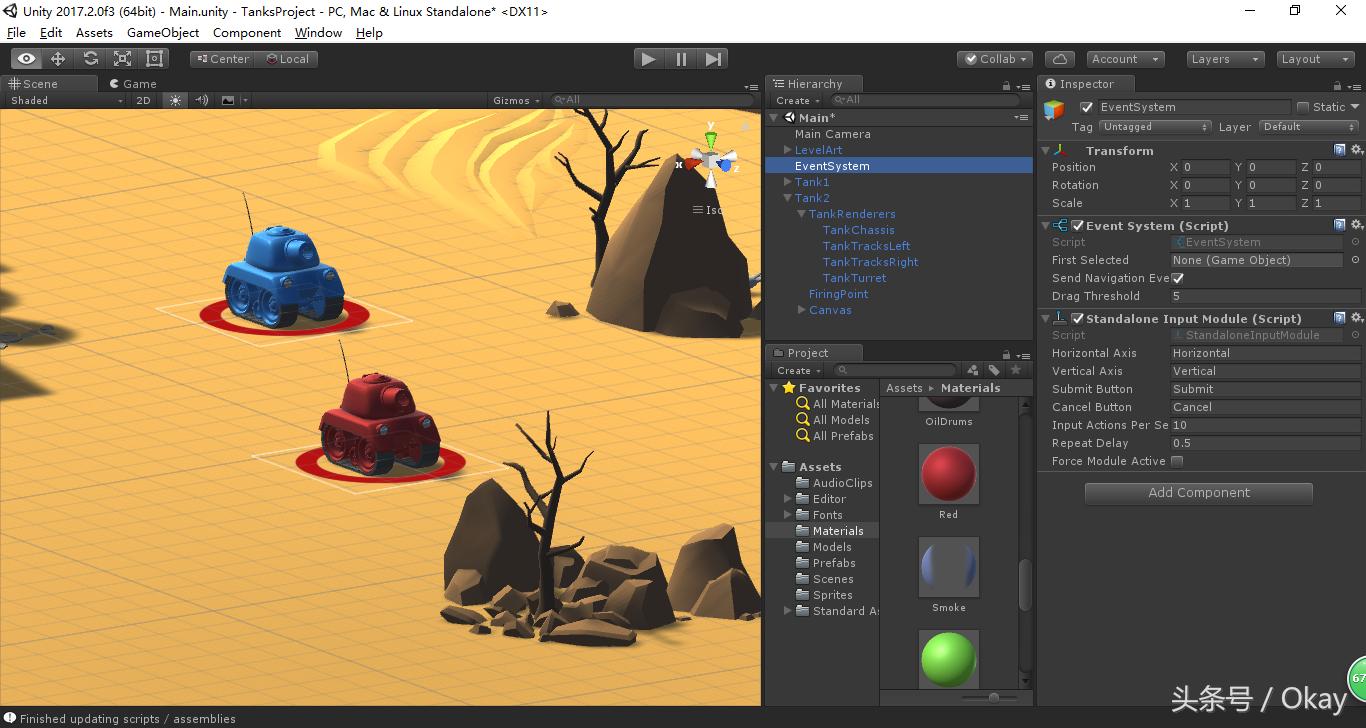This screenshot has width=1366, height=728.
Task: Open Unity Cloud services panel
Action: [x=1059, y=58]
